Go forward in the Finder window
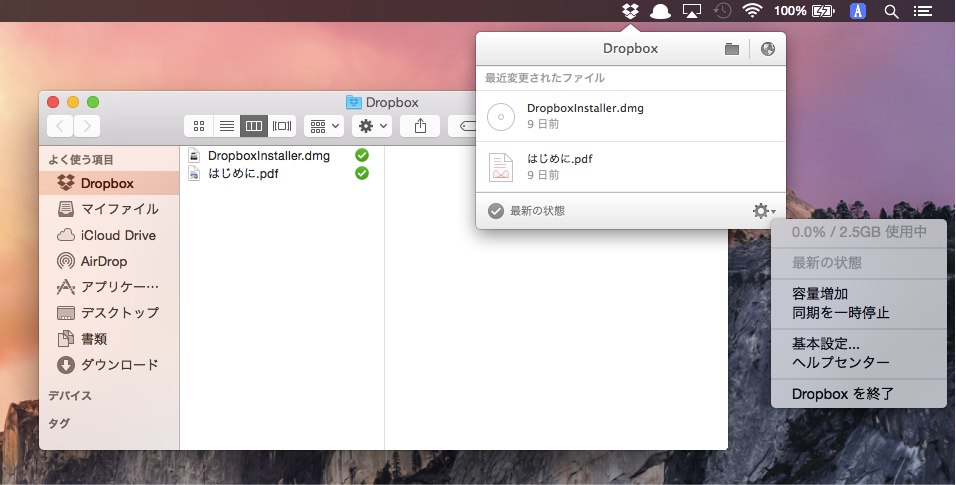 tap(87, 126)
